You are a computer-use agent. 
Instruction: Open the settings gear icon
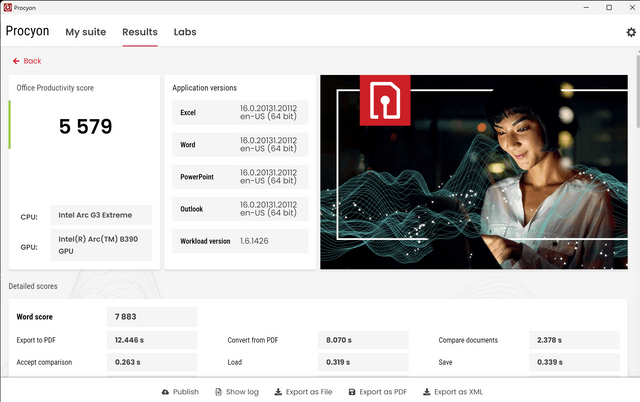coord(631,32)
